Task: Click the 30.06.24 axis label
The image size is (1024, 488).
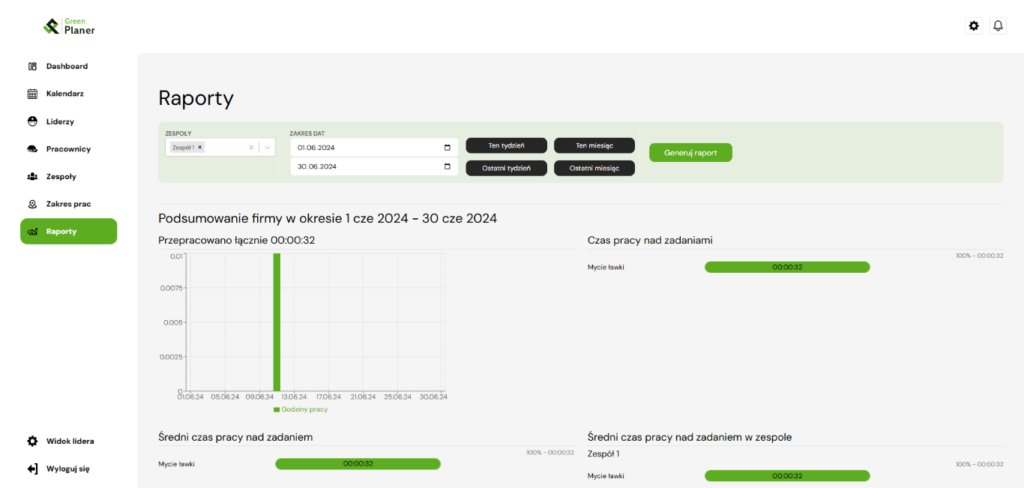Action: pos(433,396)
